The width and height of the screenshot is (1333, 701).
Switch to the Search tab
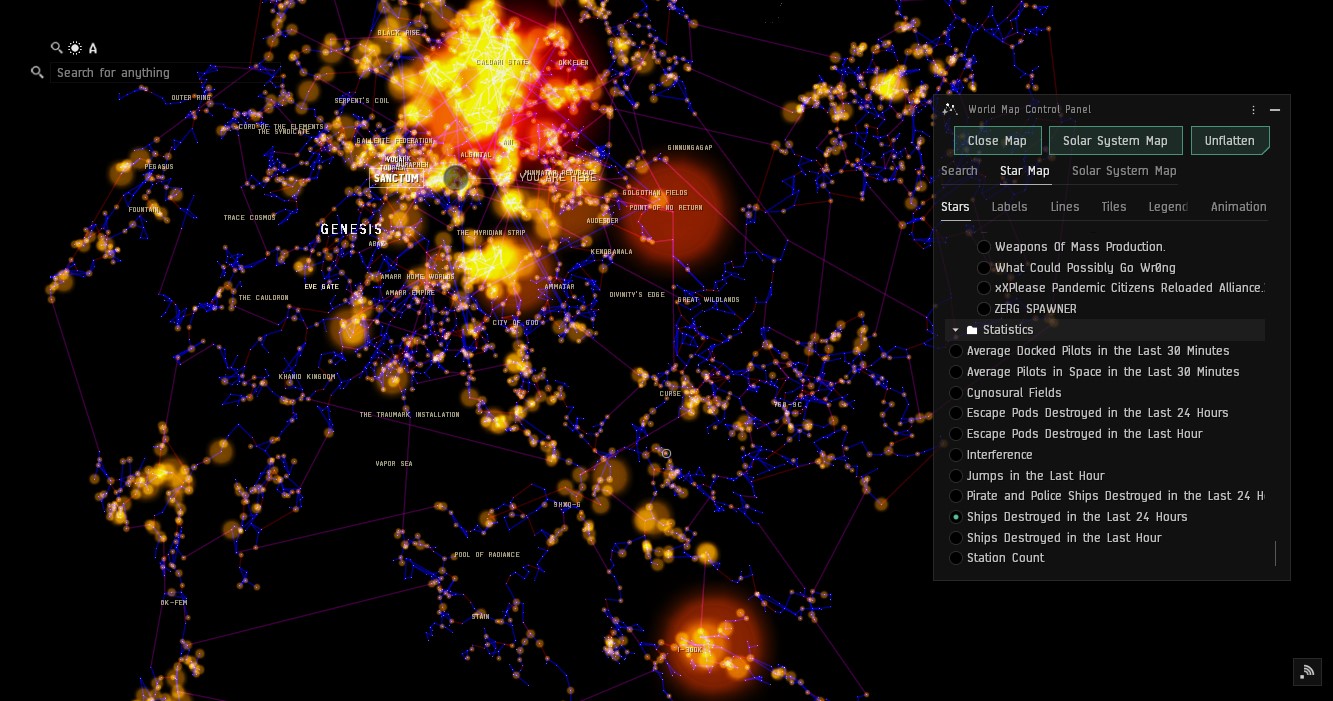point(959,171)
